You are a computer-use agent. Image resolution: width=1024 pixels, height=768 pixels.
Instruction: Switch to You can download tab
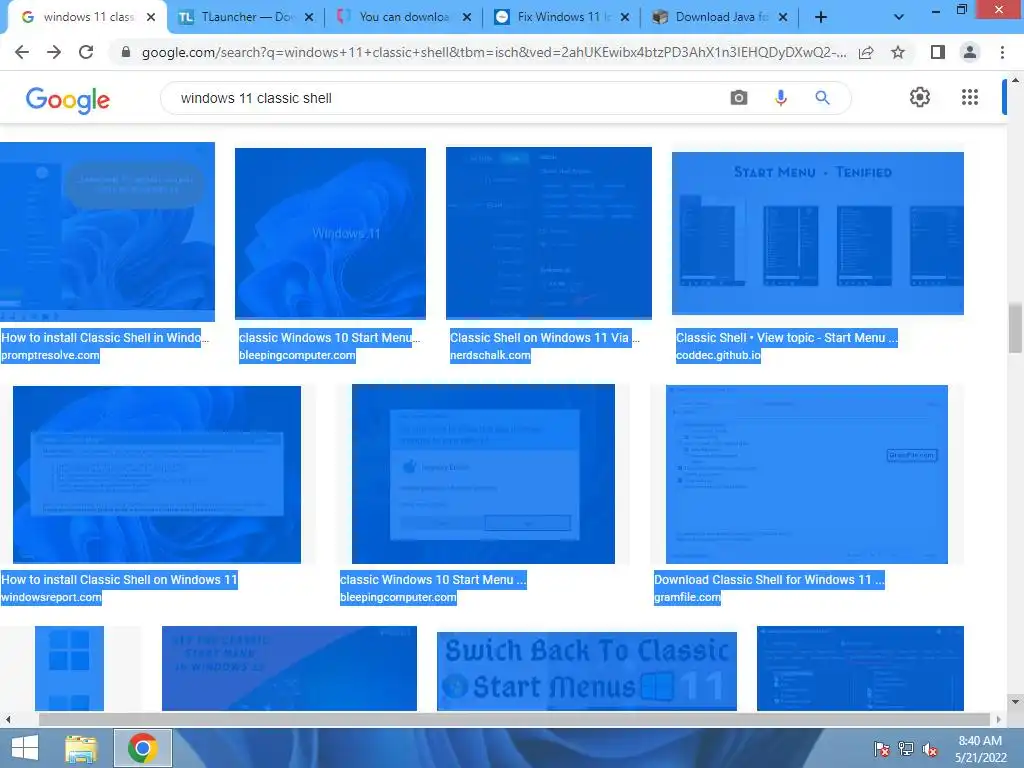(x=403, y=17)
